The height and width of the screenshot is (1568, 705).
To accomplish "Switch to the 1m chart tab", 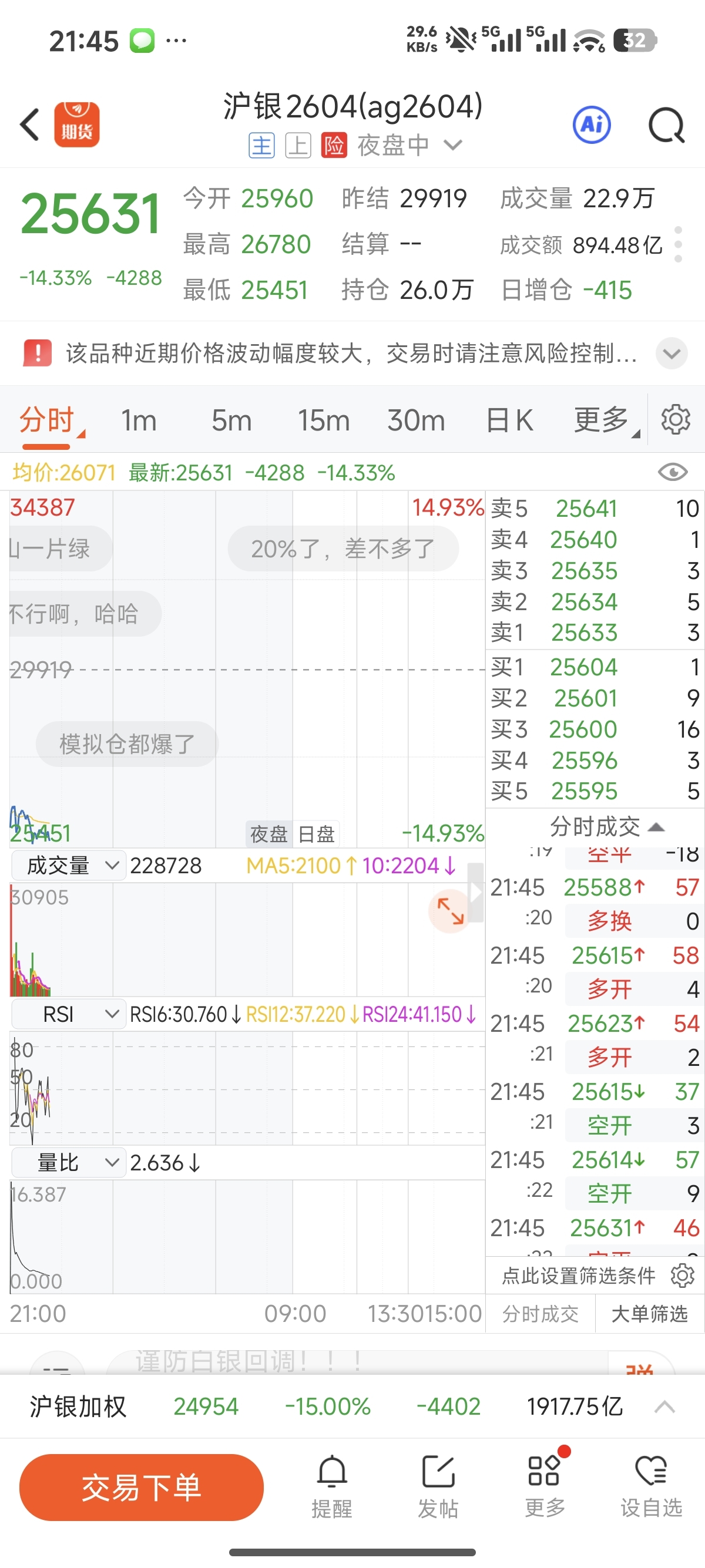I will (139, 420).
